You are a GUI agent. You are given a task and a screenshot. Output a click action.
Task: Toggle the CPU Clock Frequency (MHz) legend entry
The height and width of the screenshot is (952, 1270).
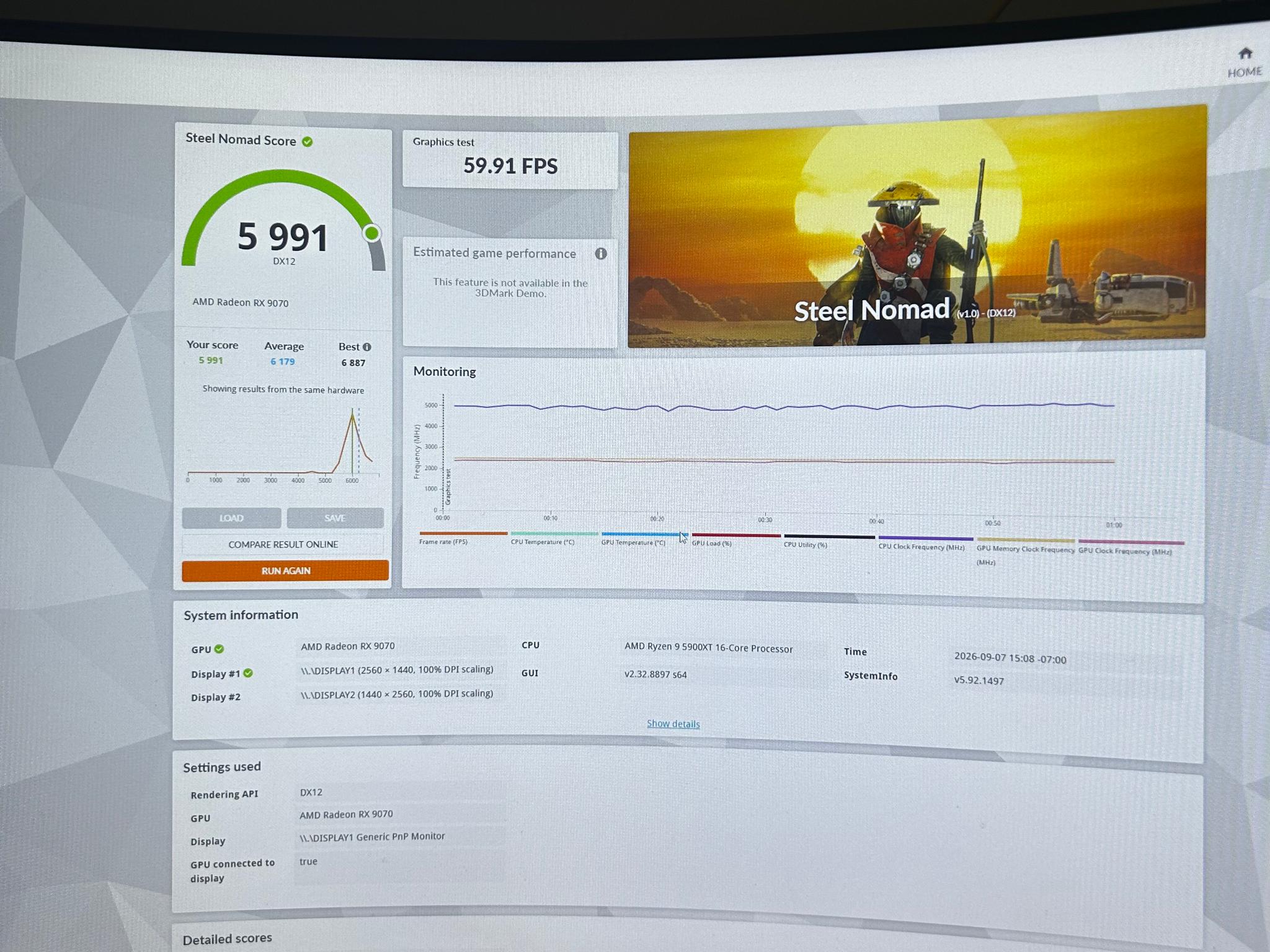click(925, 542)
